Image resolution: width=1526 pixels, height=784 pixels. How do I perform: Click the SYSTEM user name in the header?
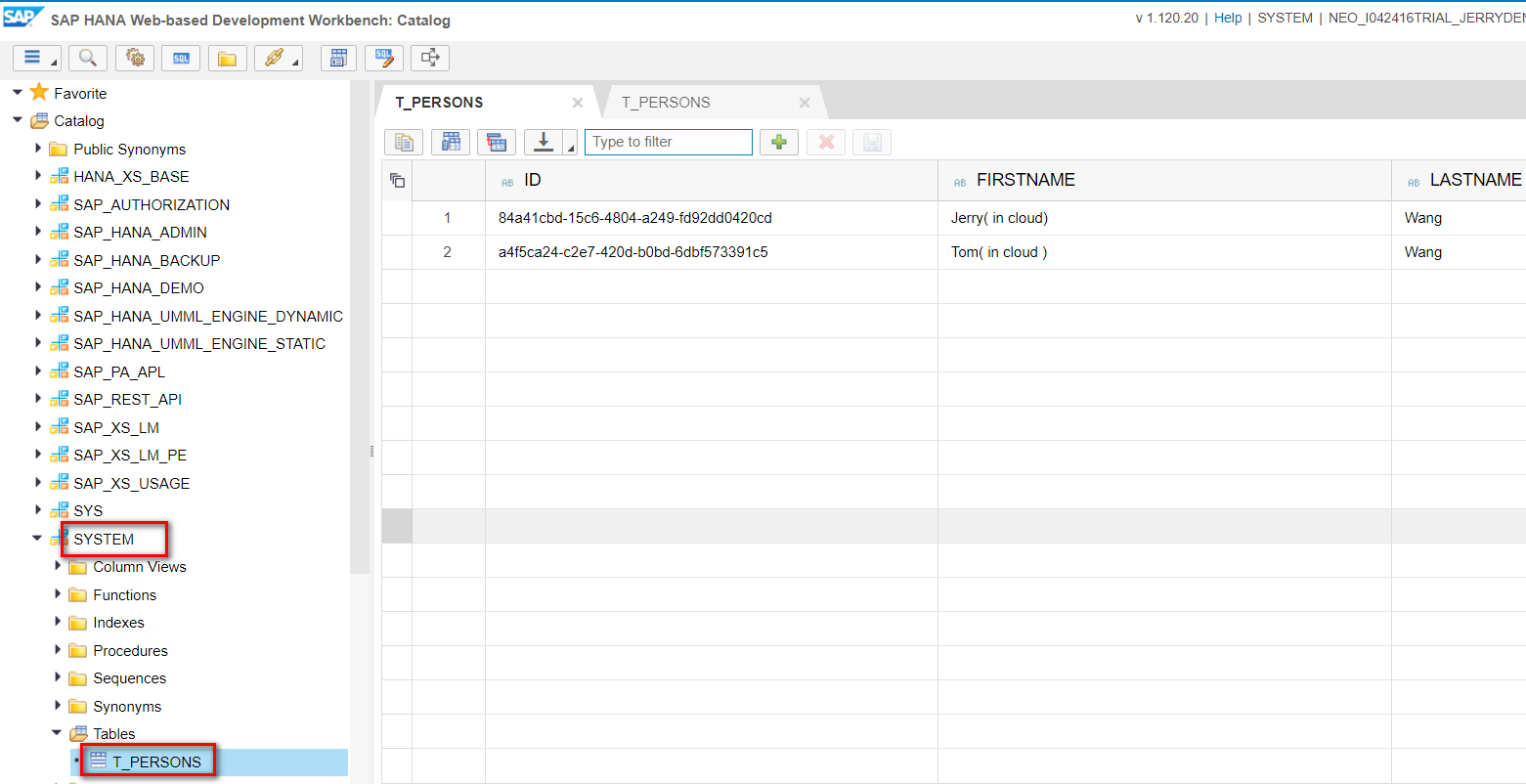coord(1285,18)
